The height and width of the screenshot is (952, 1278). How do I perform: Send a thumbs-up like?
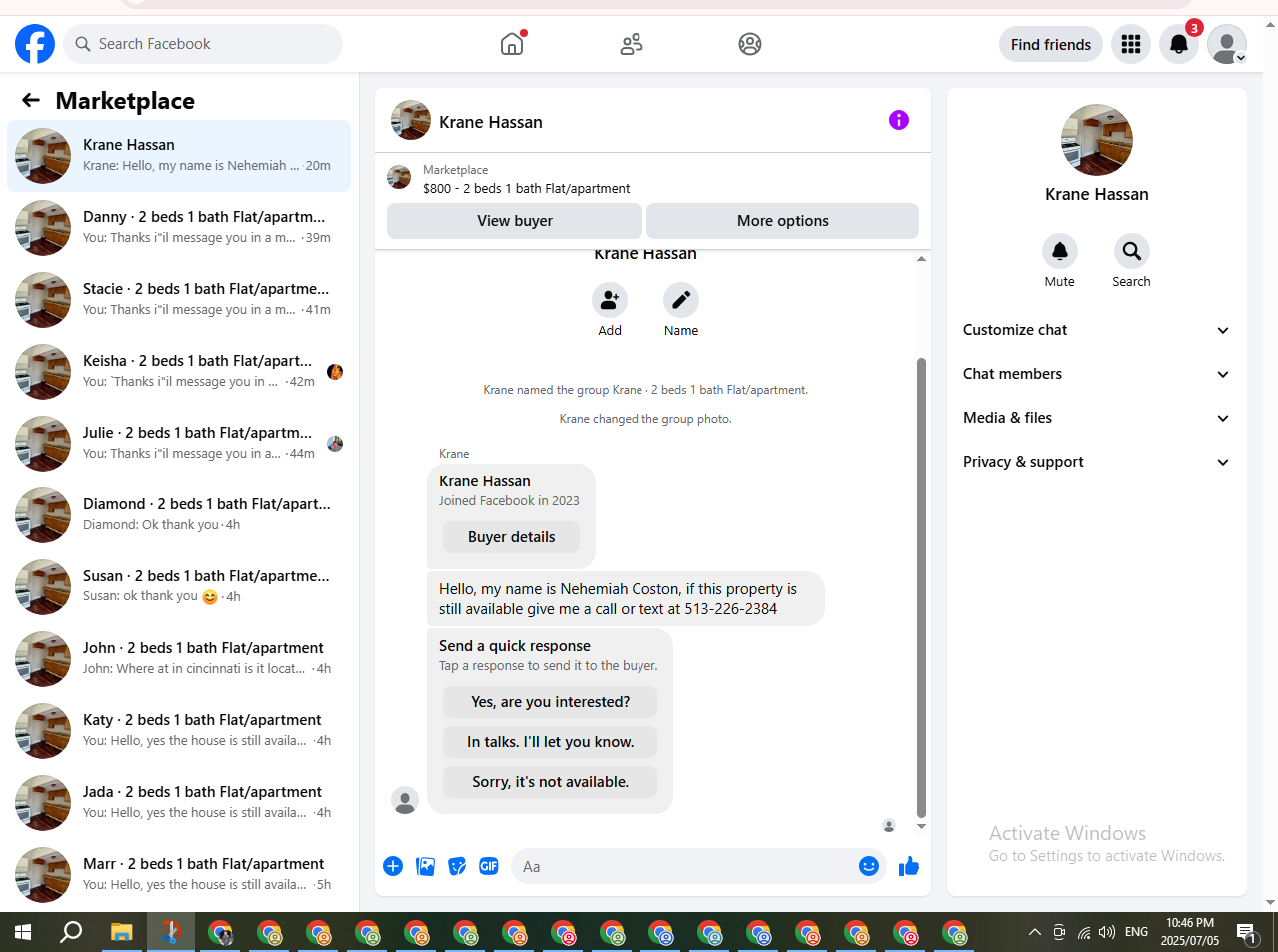click(x=908, y=866)
